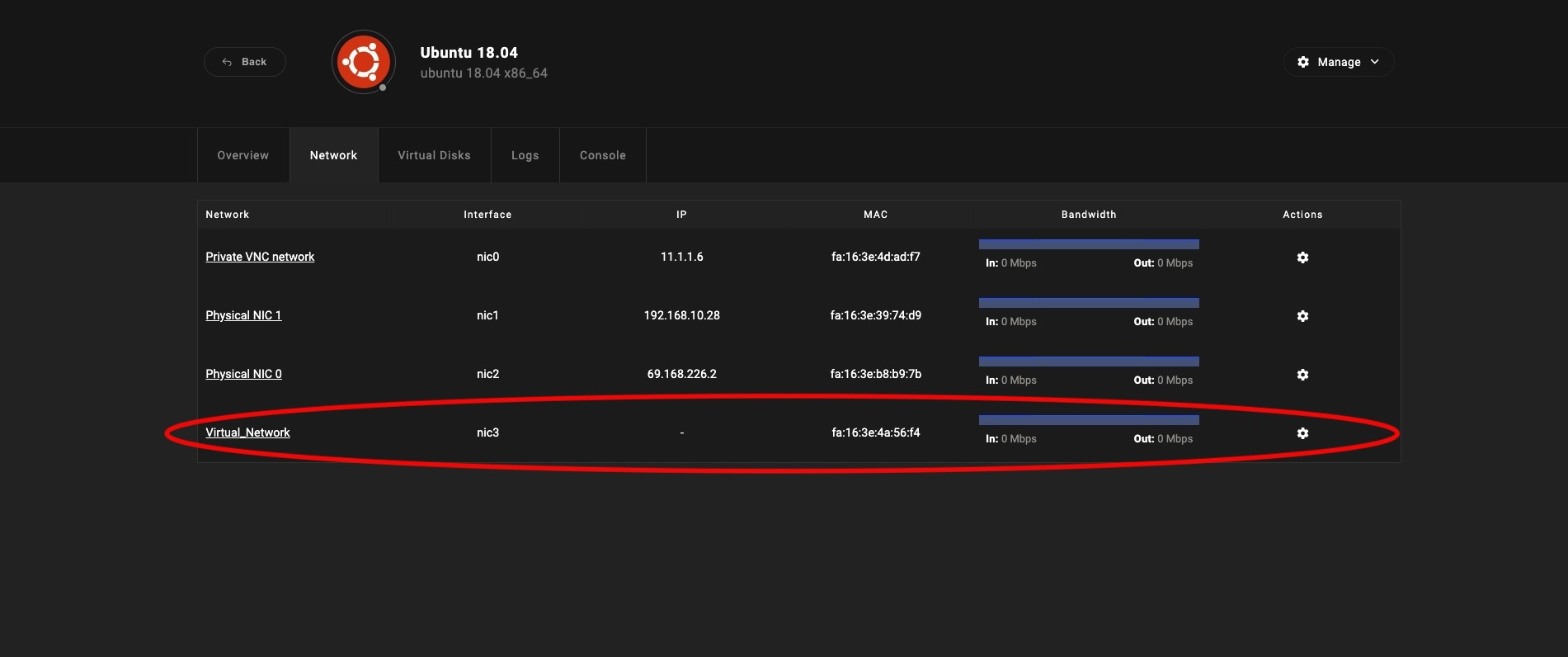Click the nic1 interface cell
1568x657 pixels.
(x=488, y=315)
